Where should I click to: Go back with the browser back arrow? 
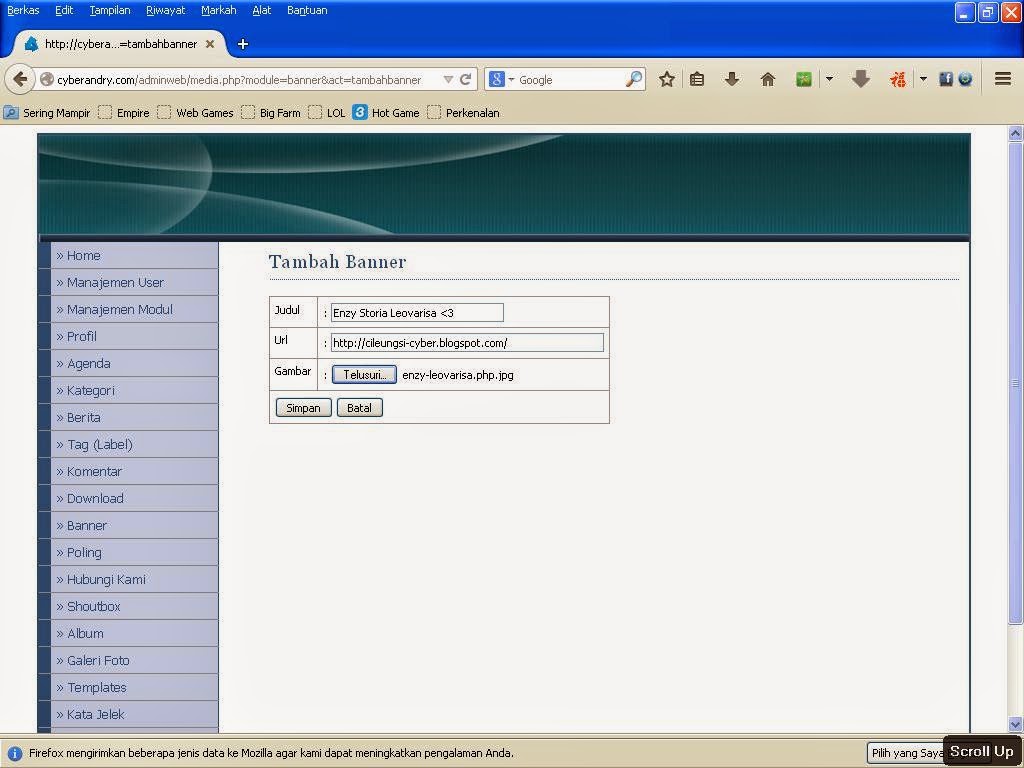coord(20,80)
